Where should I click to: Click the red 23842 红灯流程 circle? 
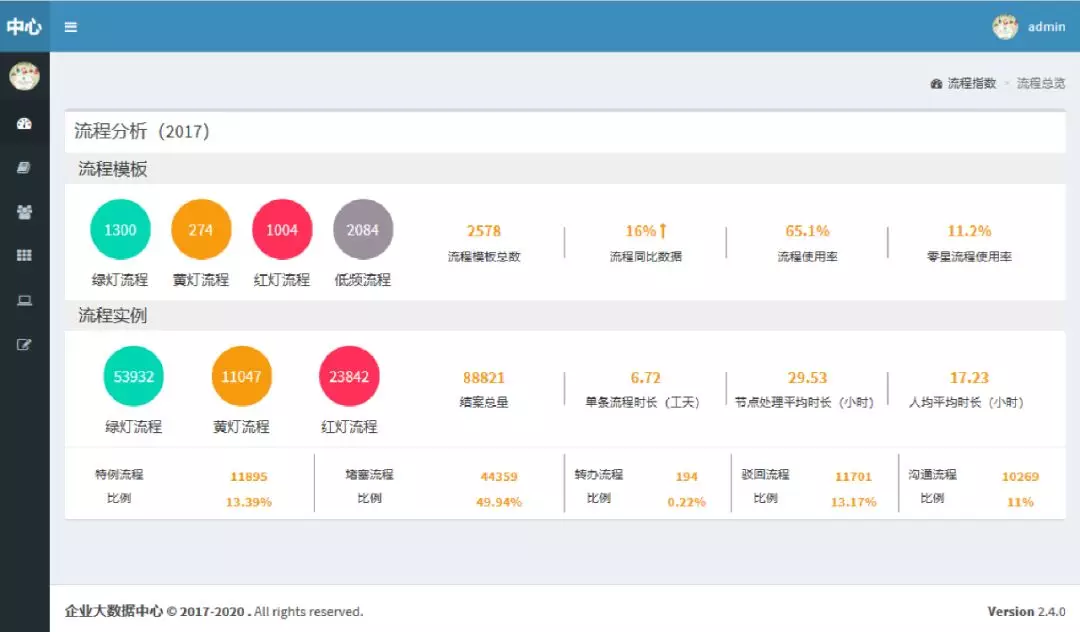pos(349,377)
